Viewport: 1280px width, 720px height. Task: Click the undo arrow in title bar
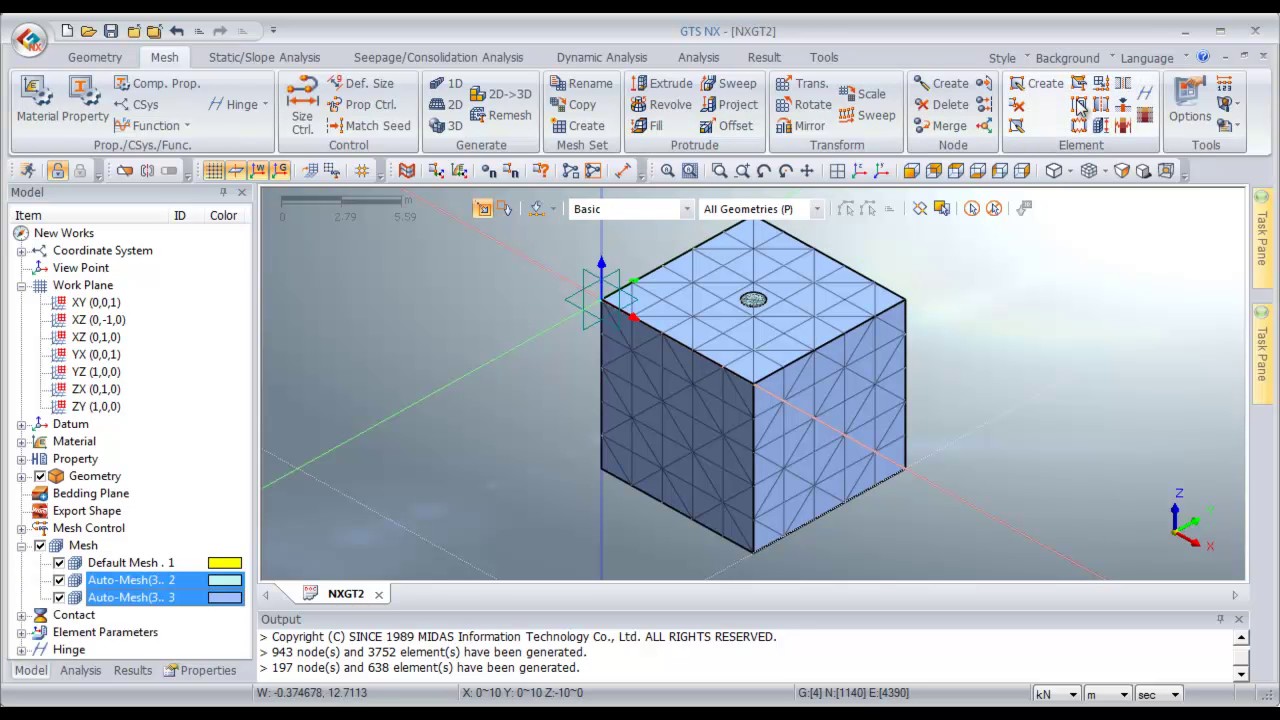[177, 31]
